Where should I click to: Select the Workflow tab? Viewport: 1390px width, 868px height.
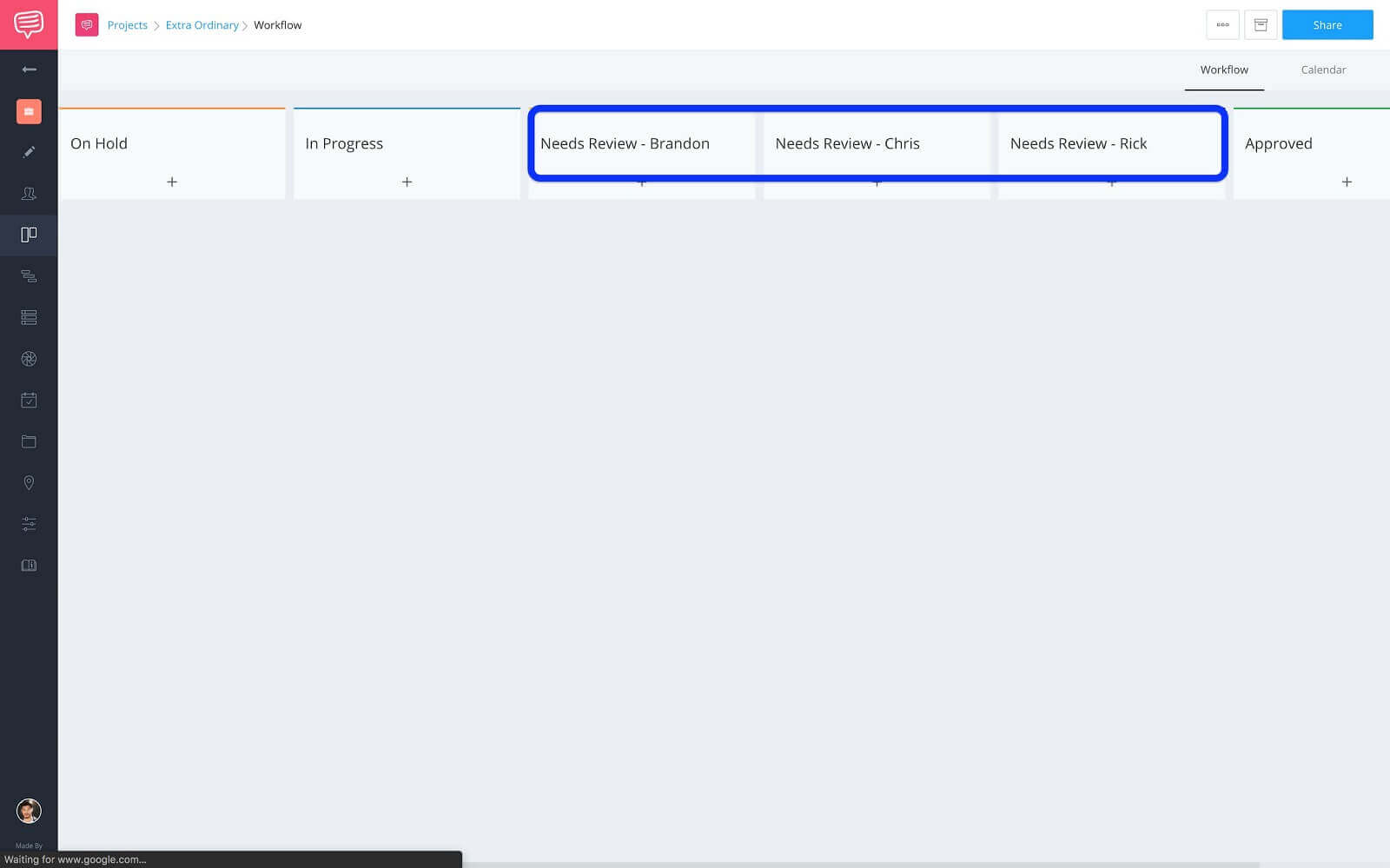click(1224, 70)
